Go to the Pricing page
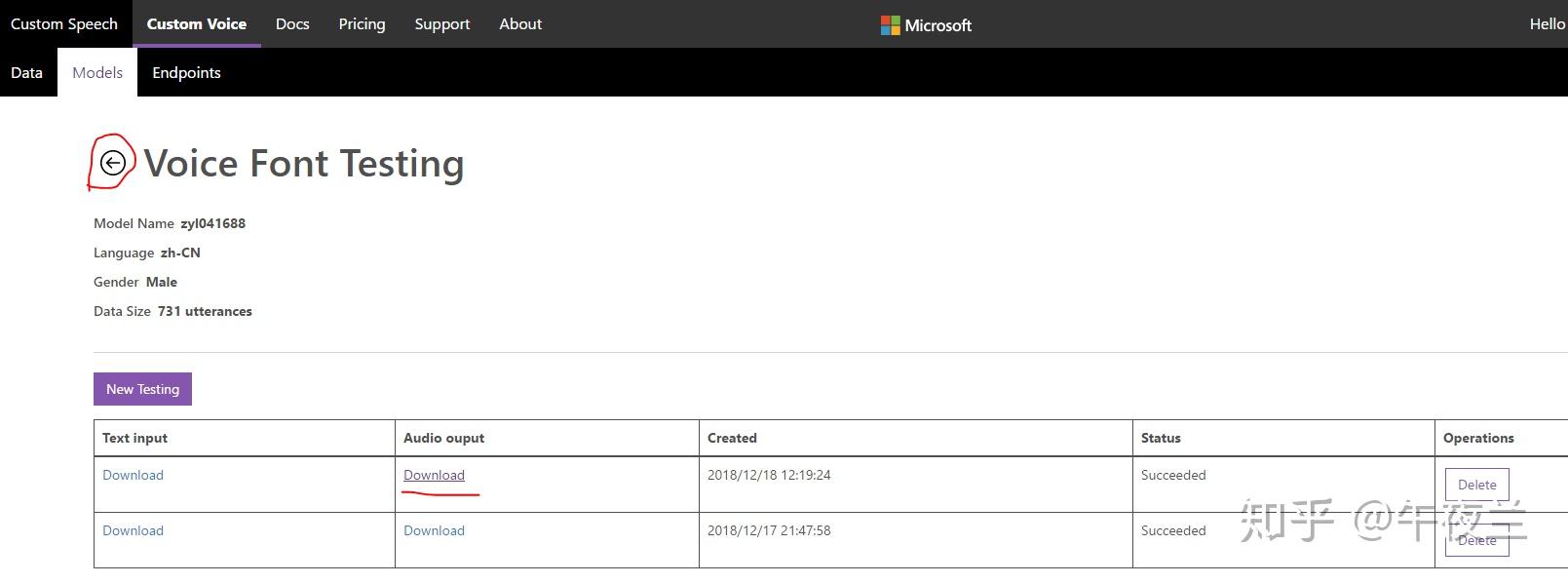1568x584 pixels. click(x=362, y=24)
